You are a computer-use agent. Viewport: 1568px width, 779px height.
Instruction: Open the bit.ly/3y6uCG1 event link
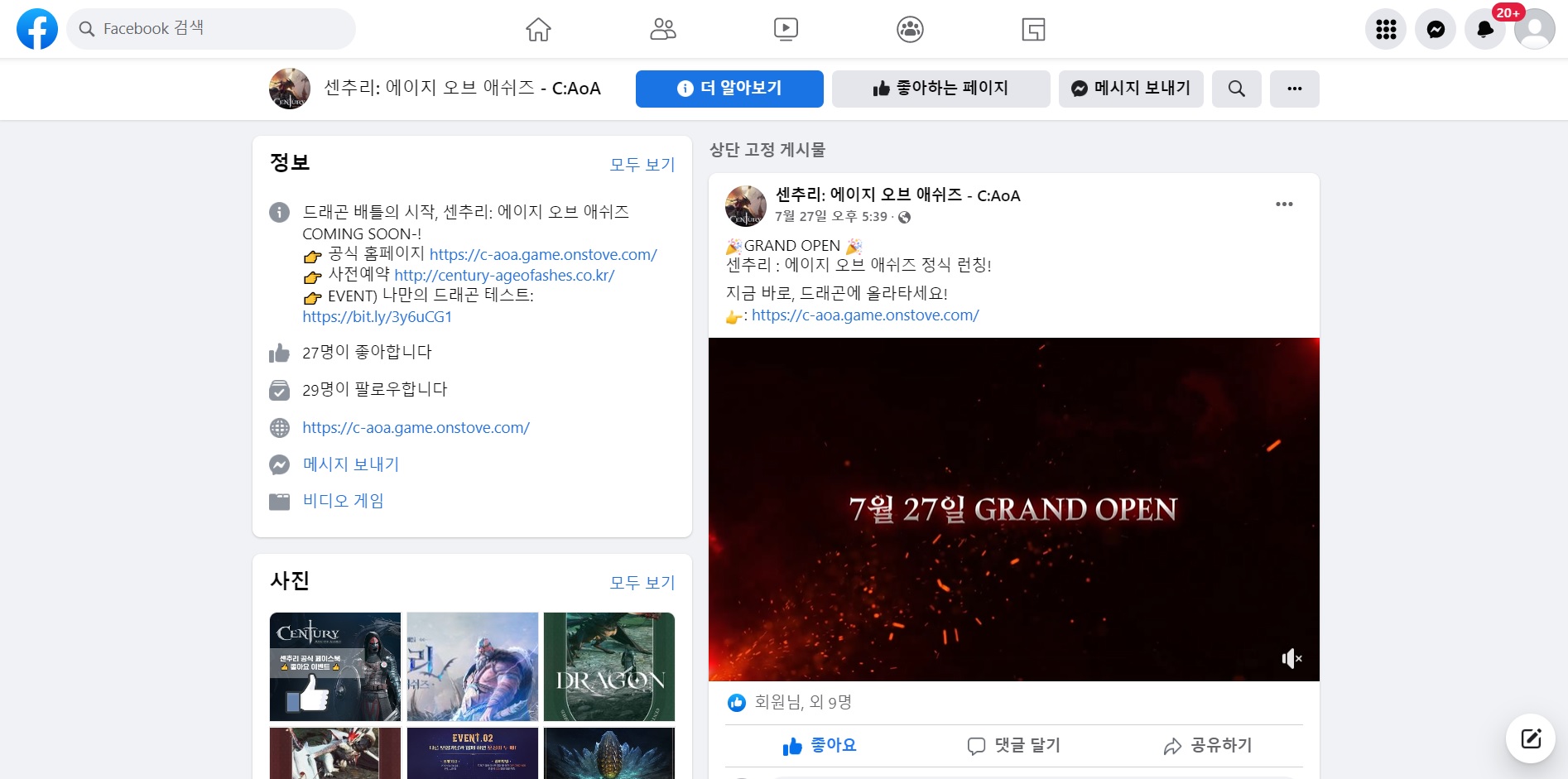[377, 317]
